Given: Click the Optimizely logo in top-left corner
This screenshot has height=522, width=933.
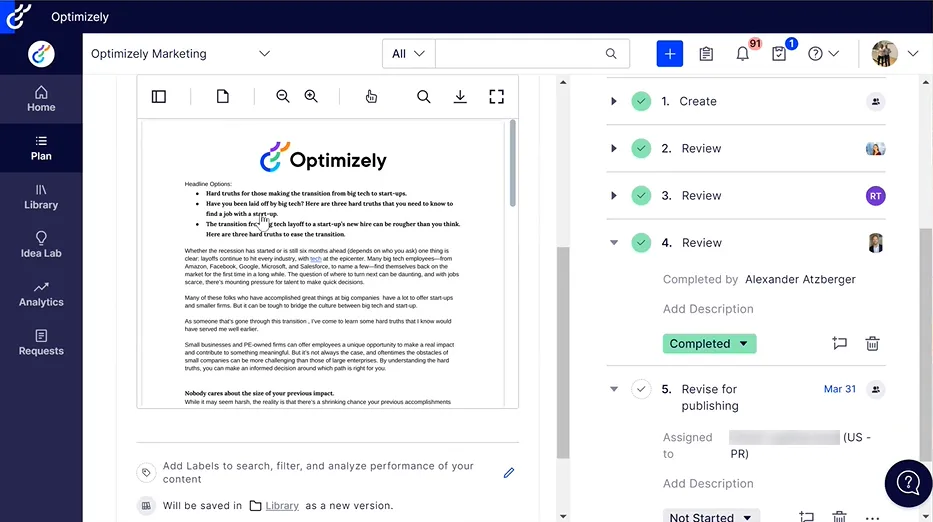Looking at the screenshot, I should pos(18,16).
